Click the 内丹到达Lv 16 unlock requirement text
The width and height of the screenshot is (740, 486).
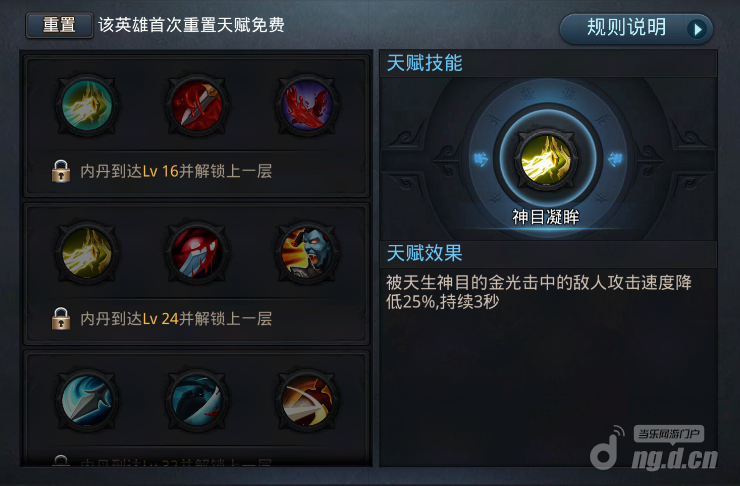(176, 171)
